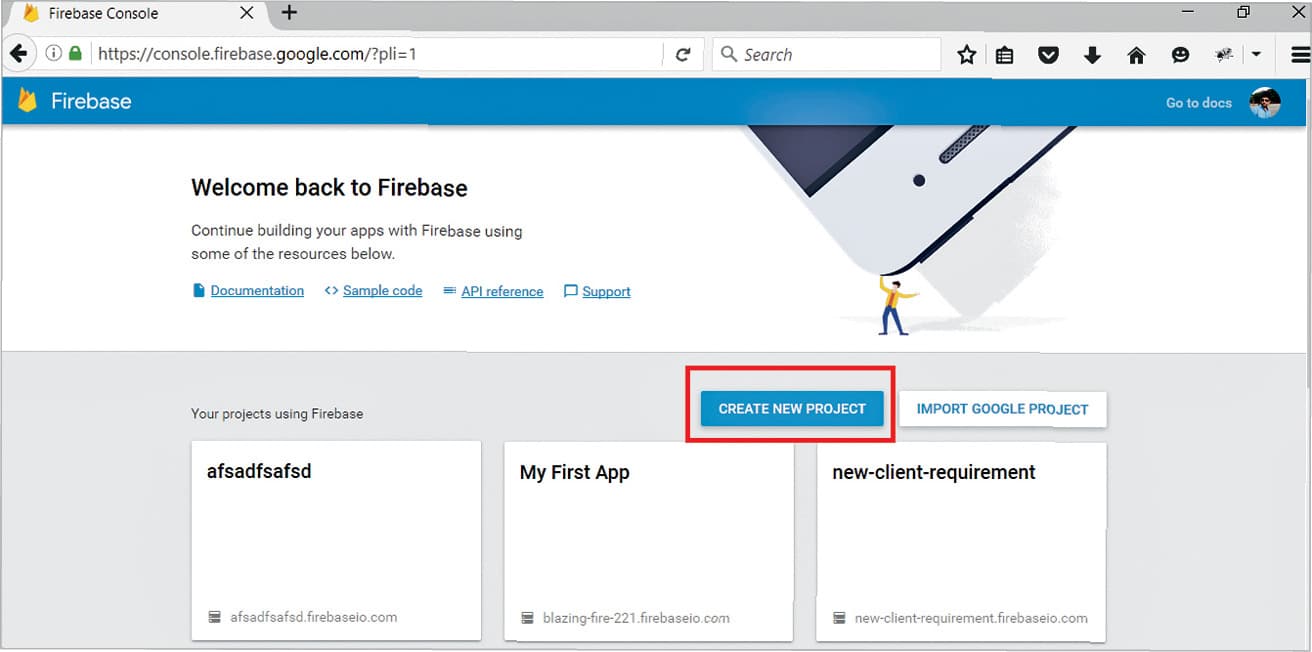
Task: Click the Firebug bug icon
Action: (1224, 55)
